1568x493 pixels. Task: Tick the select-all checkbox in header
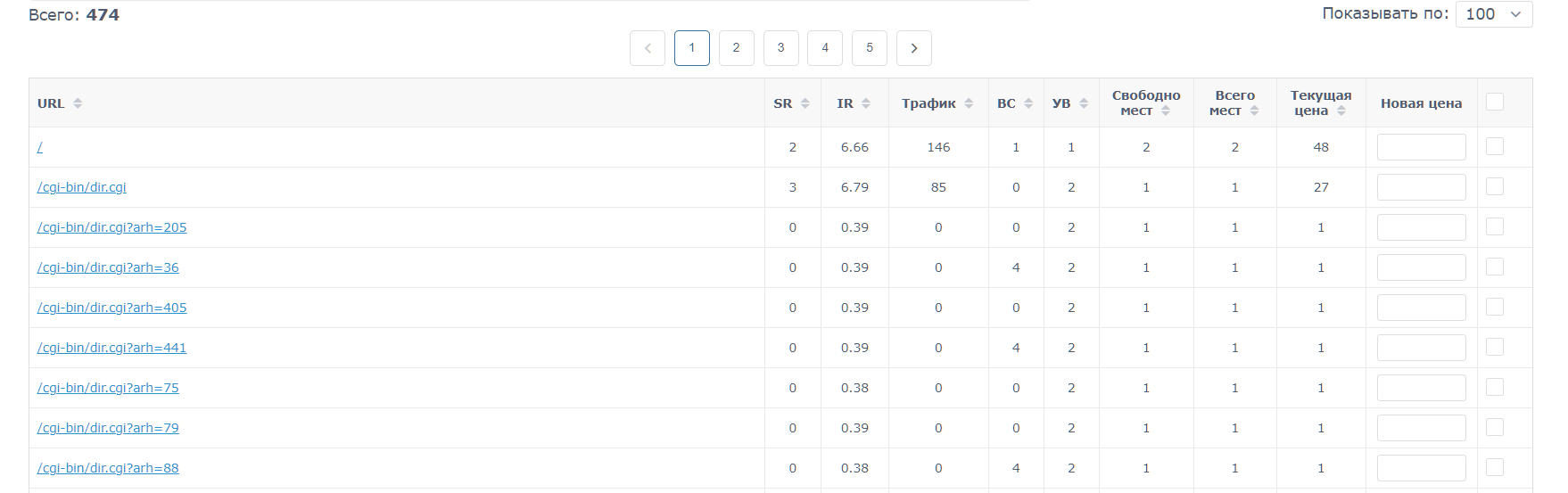1495,102
